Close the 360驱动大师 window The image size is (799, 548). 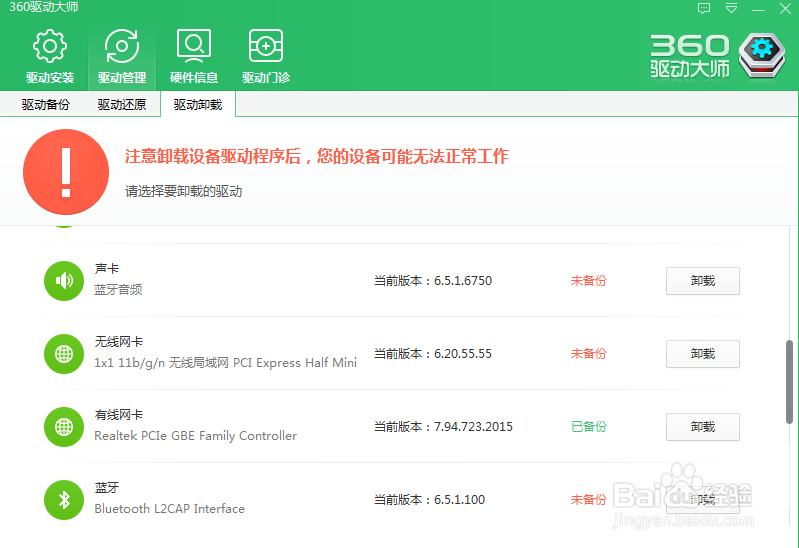point(785,9)
